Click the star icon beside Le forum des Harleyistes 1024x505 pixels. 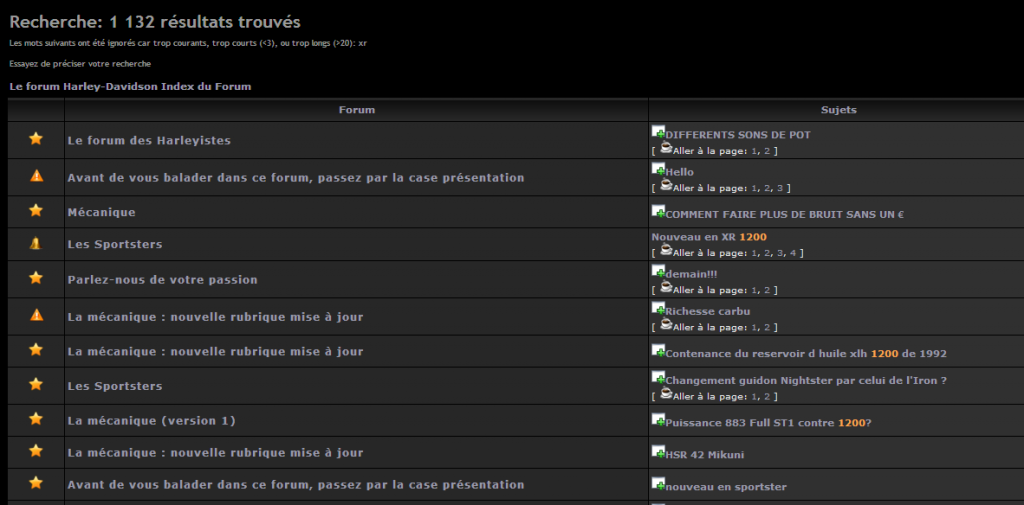[36, 138]
